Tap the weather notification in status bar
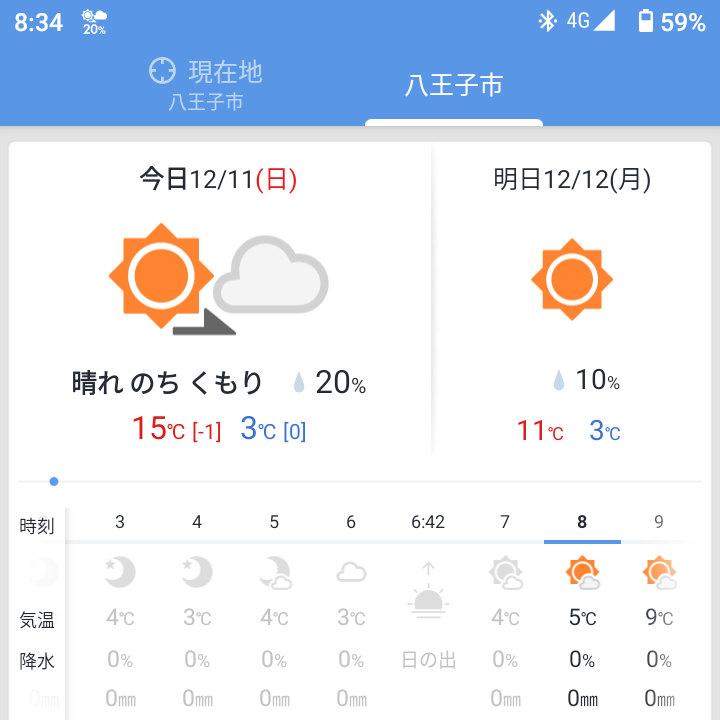 (95, 21)
